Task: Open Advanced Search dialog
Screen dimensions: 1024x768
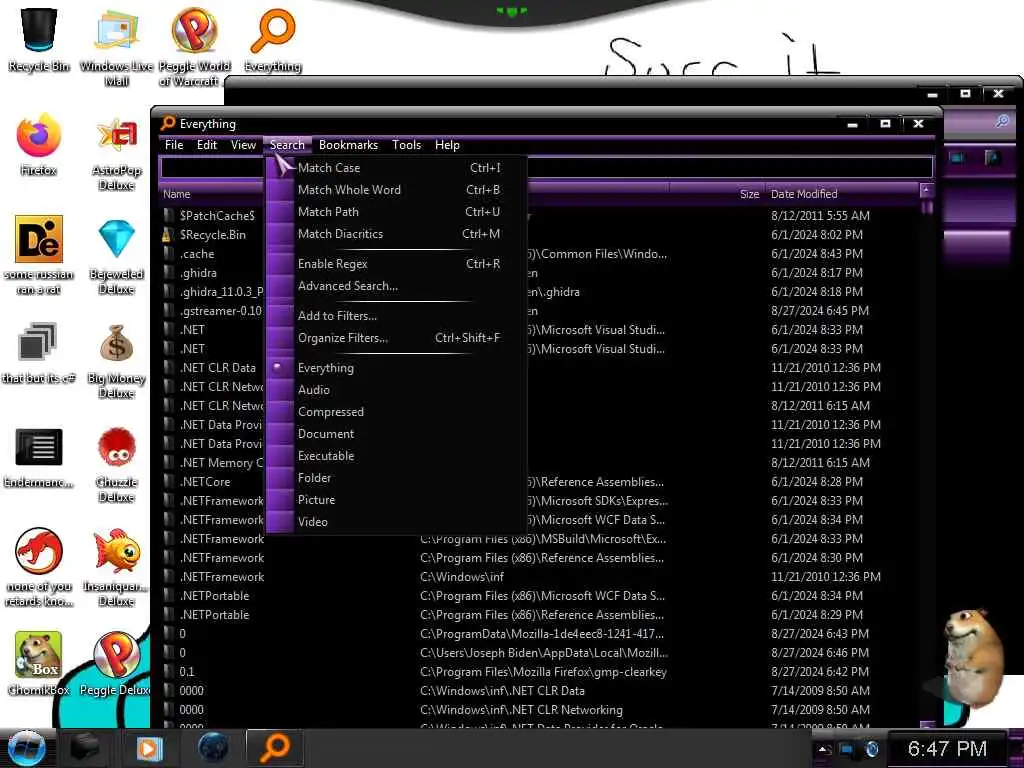Action: 398,286
